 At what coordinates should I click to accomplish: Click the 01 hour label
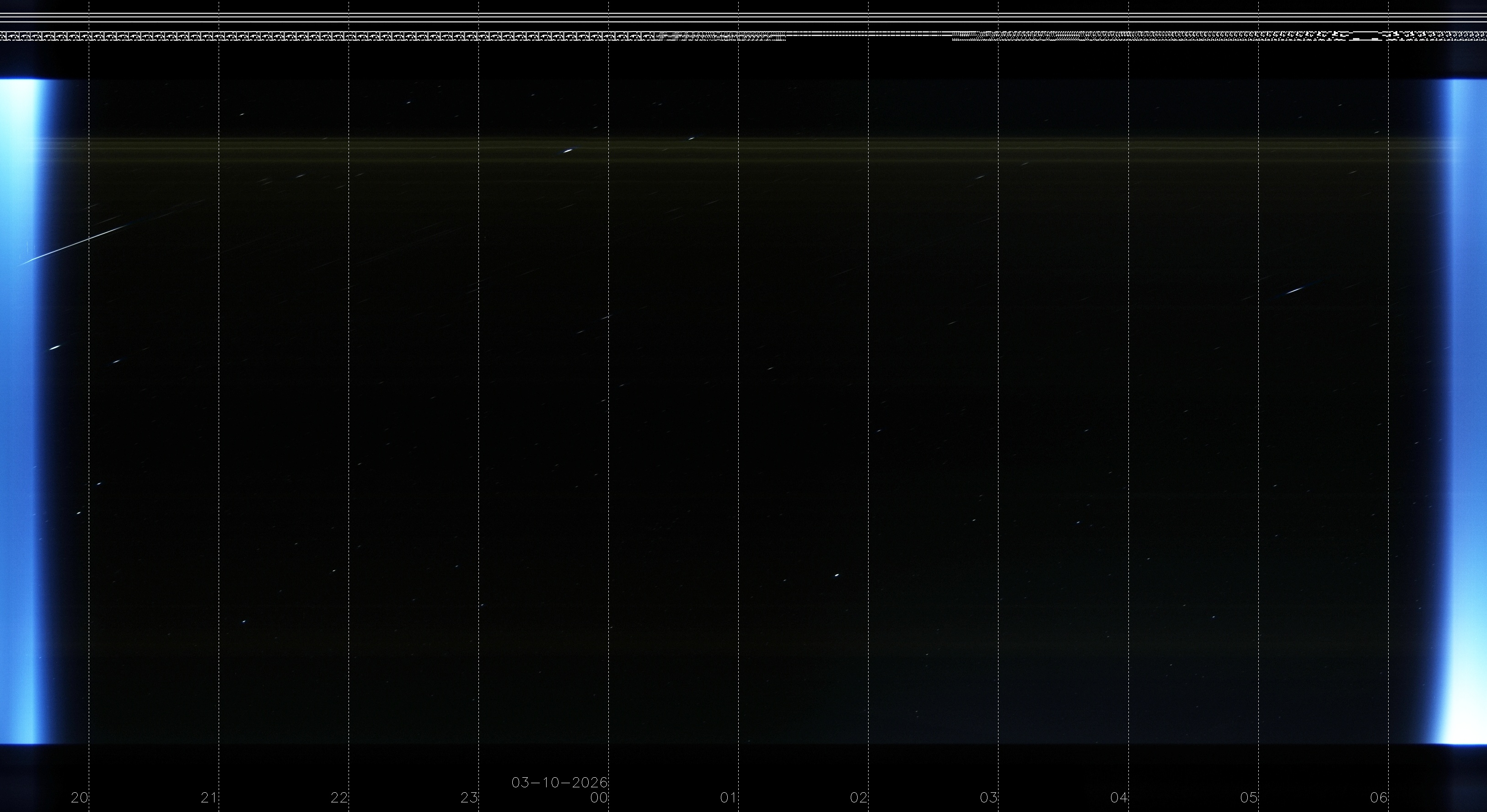(x=729, y=798)
